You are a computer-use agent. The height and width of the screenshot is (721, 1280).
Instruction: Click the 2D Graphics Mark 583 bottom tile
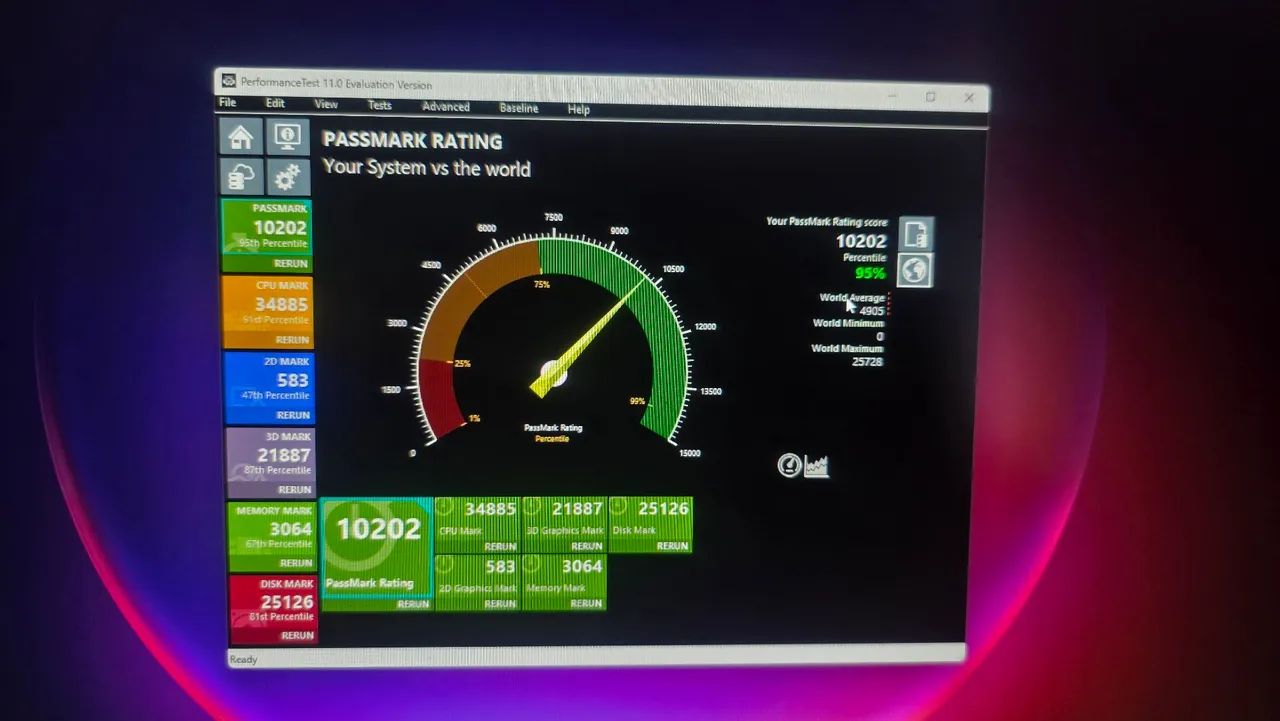[477, 582]
